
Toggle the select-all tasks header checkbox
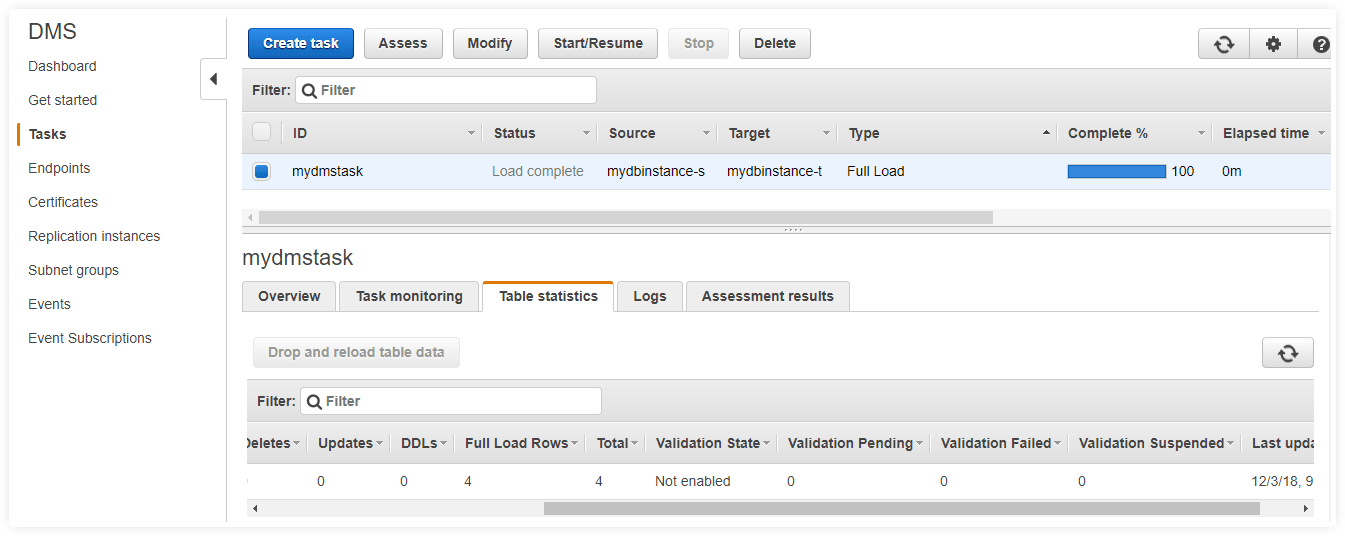(x=261, y=132)
